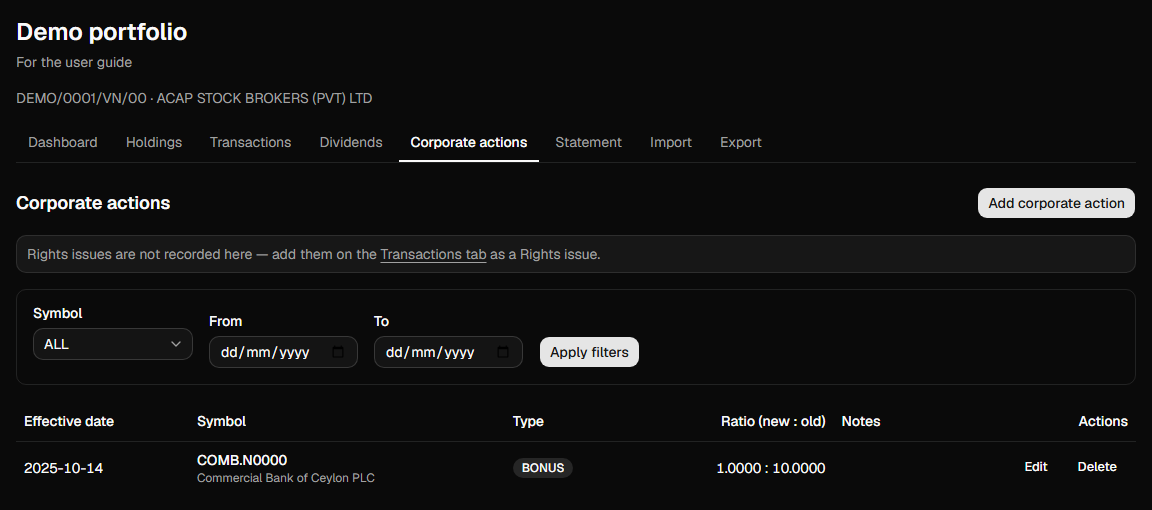
Task: Click the BONUS type badge
Action: click(x=543, y=468)
